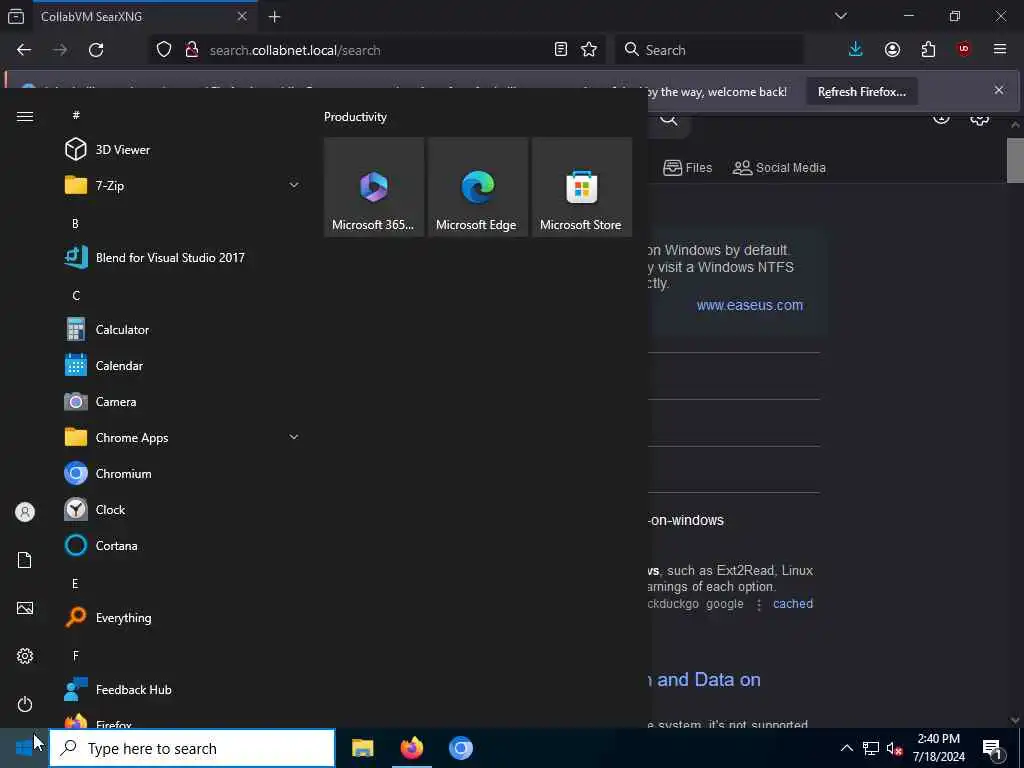The height and width of the screenshot is (768, 1024).
Task: Dismiss the Firefox notification bar
Action: (x=999, y=90)
